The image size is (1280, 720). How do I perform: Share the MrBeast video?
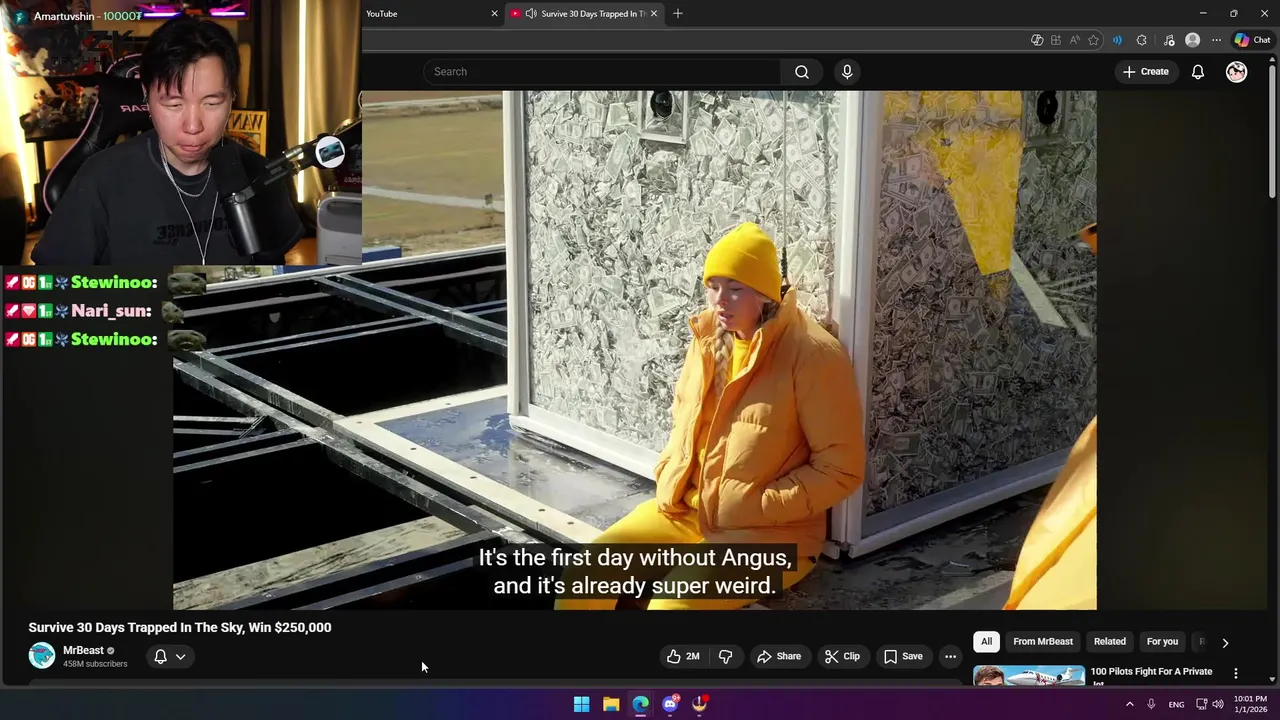779,656
